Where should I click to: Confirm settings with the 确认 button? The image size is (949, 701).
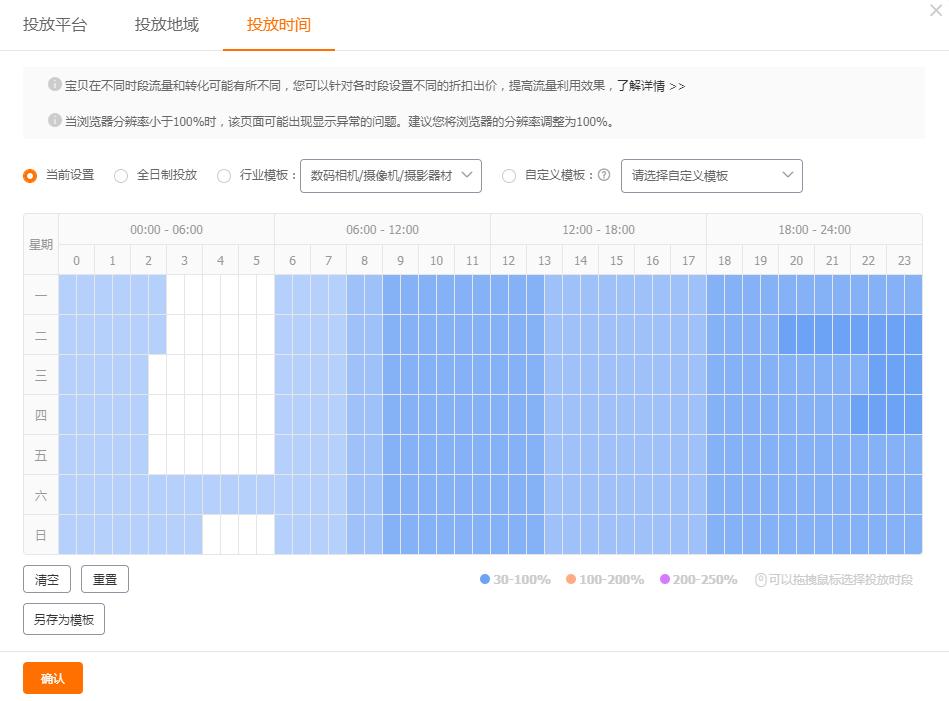[x=52, y=678]
